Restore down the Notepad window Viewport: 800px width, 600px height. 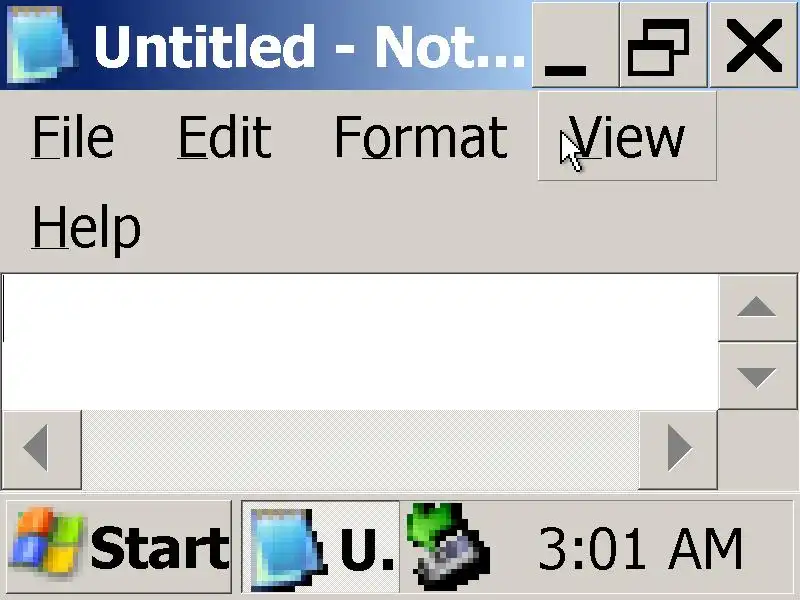663,45
